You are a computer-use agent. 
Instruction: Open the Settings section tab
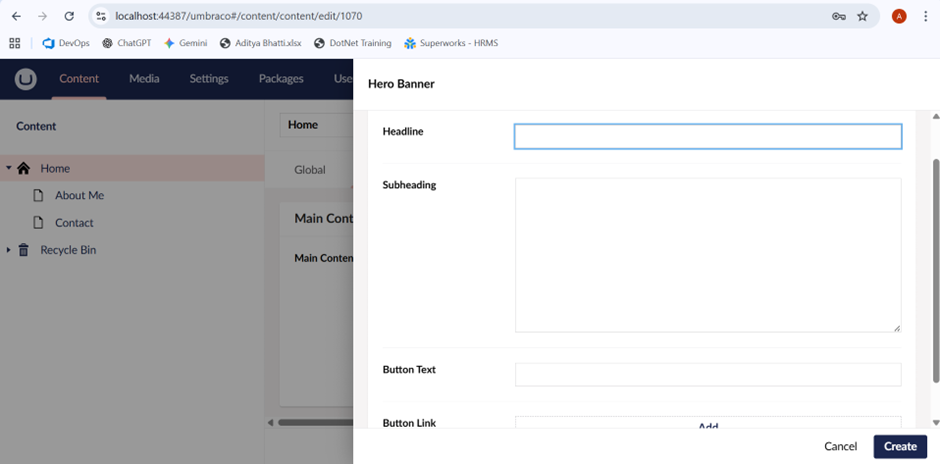tap(209, 79)
